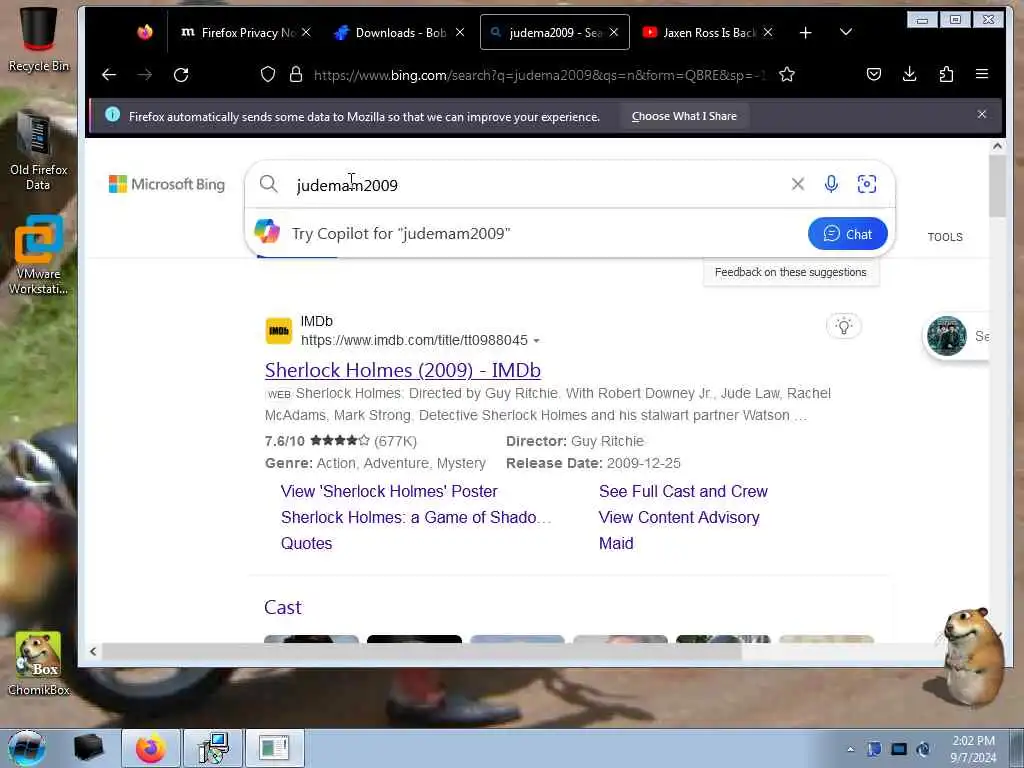
Task: Open the Downloads arrow panel
Action: tap(909, 74)
